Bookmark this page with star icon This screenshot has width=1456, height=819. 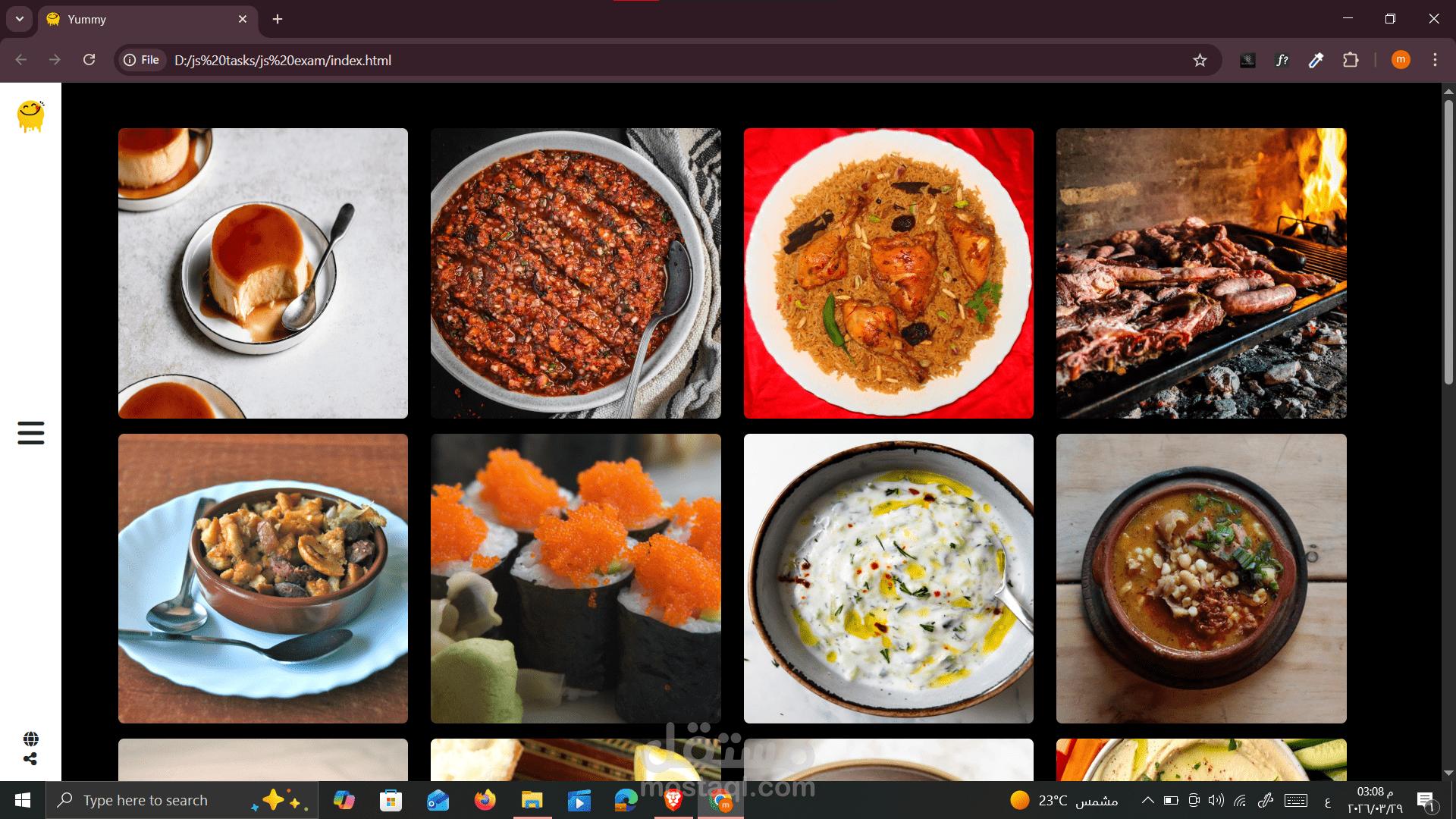pos(1200,60)
